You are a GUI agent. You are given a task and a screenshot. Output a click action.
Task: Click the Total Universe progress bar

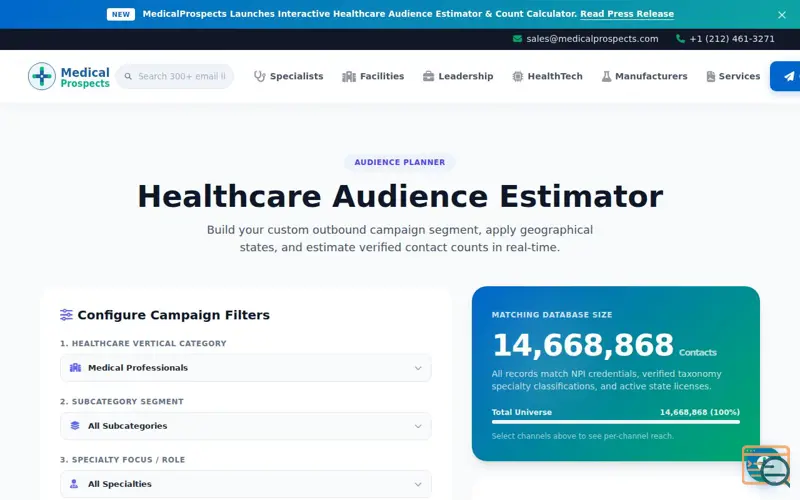[615, 422]
